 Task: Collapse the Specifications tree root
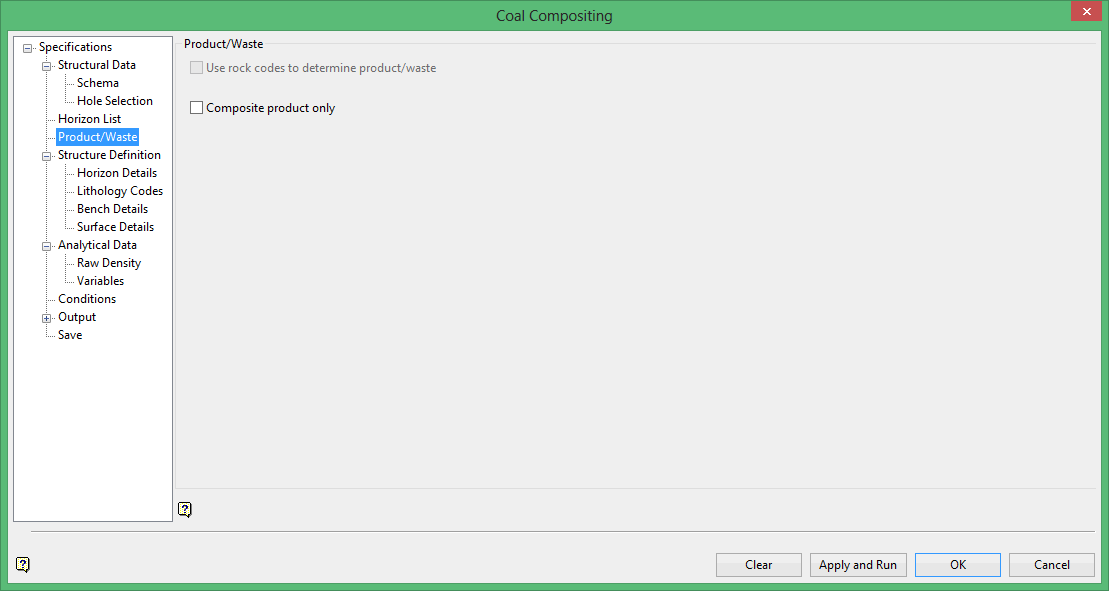(28, 48)
